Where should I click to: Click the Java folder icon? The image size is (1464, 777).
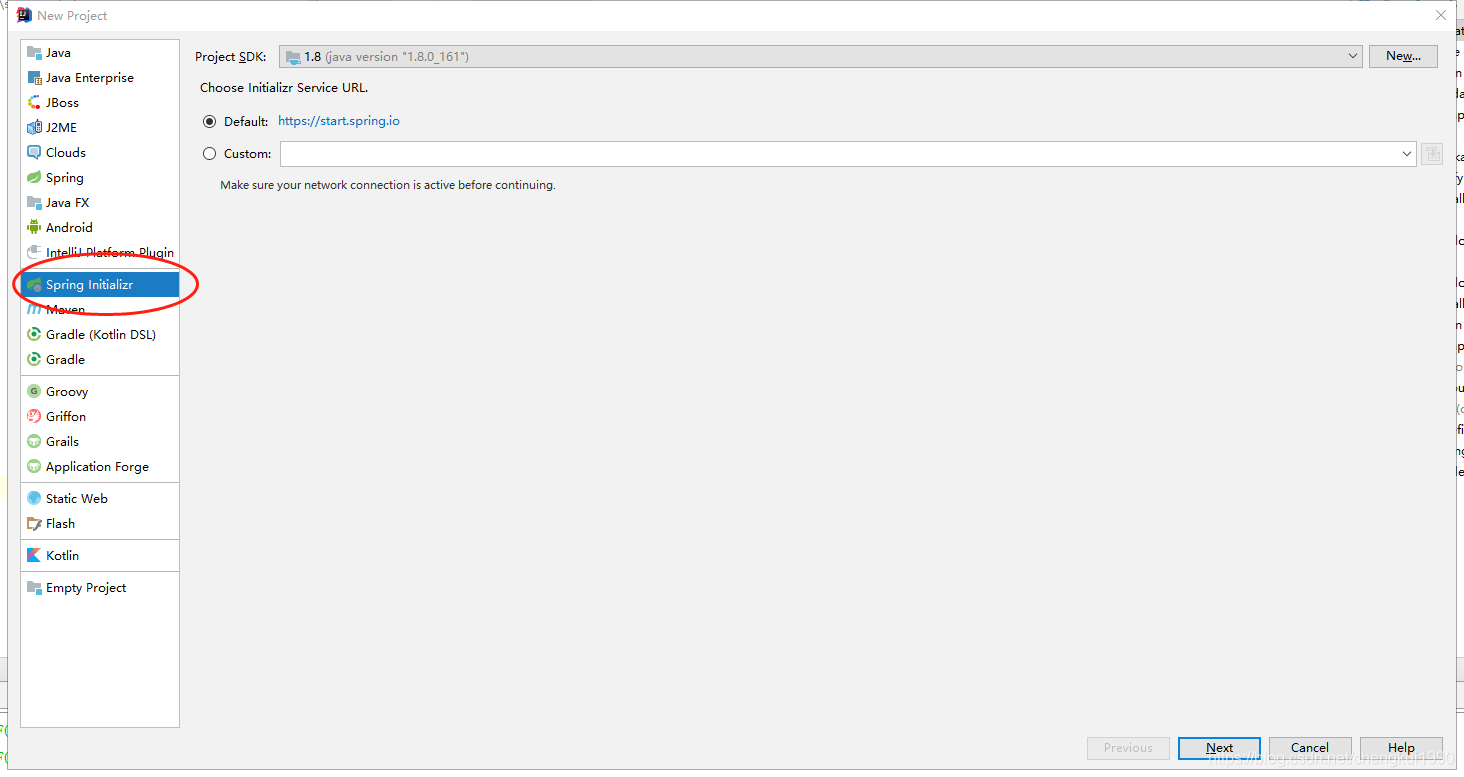point(34,53)
